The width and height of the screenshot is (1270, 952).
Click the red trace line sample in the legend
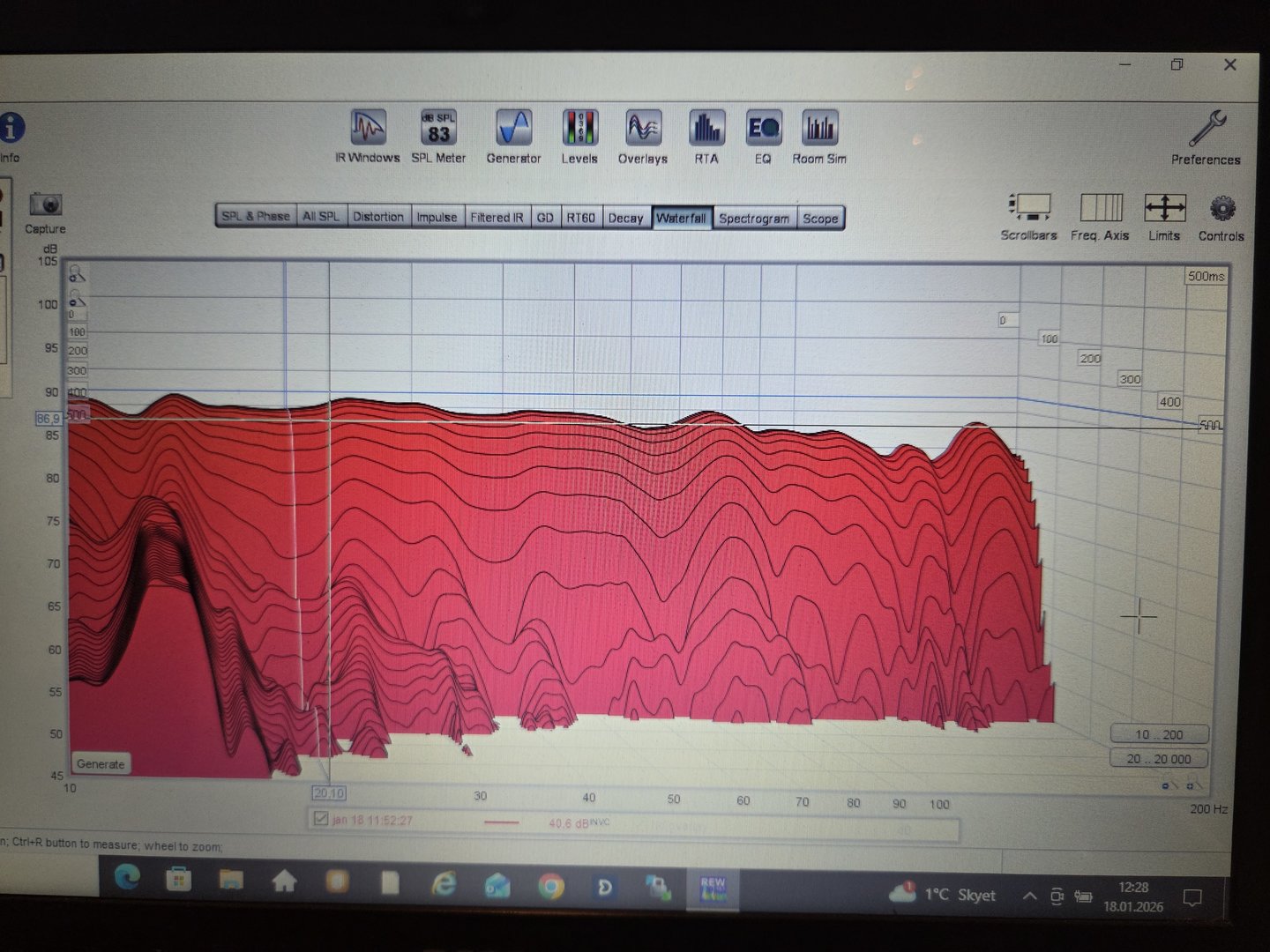pos(502,823)
